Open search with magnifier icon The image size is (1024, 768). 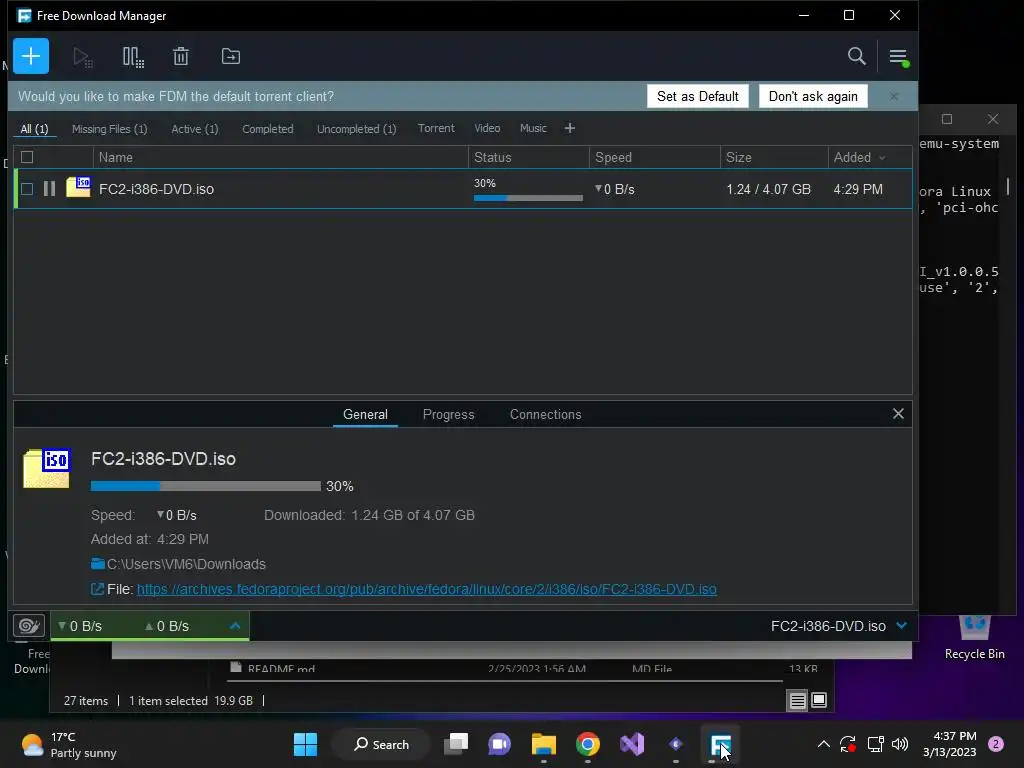click(856, 56)
